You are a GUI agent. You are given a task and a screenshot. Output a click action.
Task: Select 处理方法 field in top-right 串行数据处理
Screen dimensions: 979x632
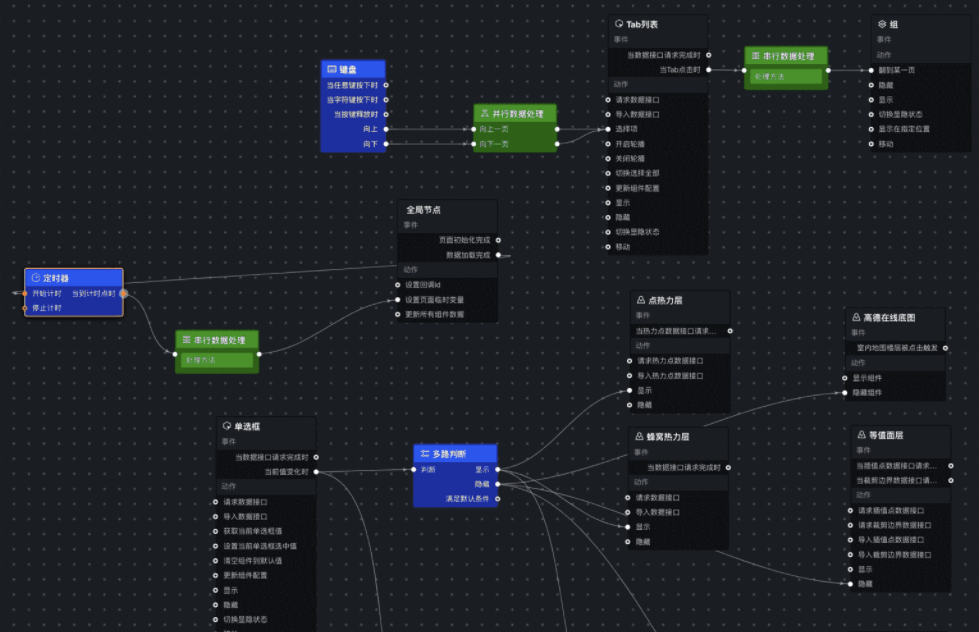click(x=786, y=77)
